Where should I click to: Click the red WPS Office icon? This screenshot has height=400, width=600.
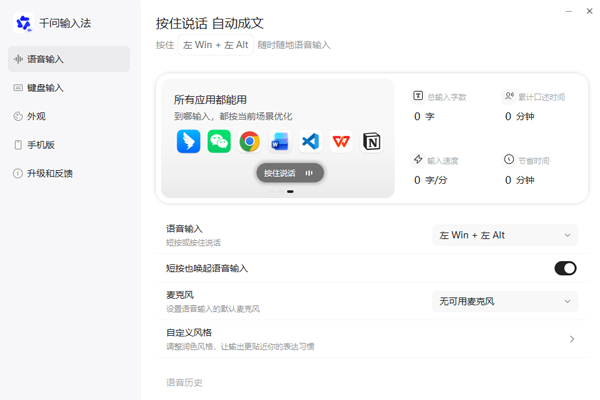[341, 141]
